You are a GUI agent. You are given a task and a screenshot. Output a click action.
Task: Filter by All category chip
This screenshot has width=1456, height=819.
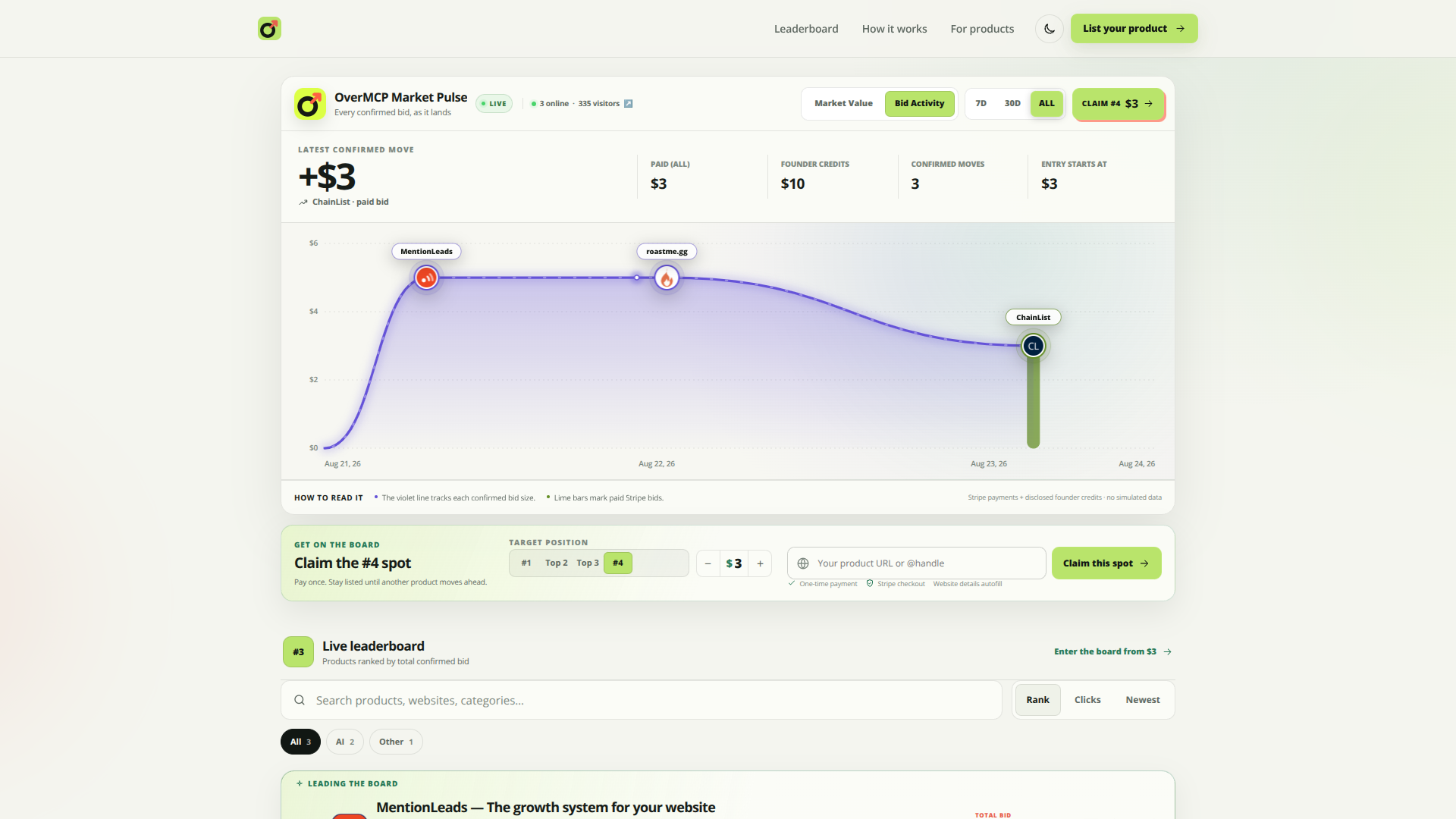300,742
